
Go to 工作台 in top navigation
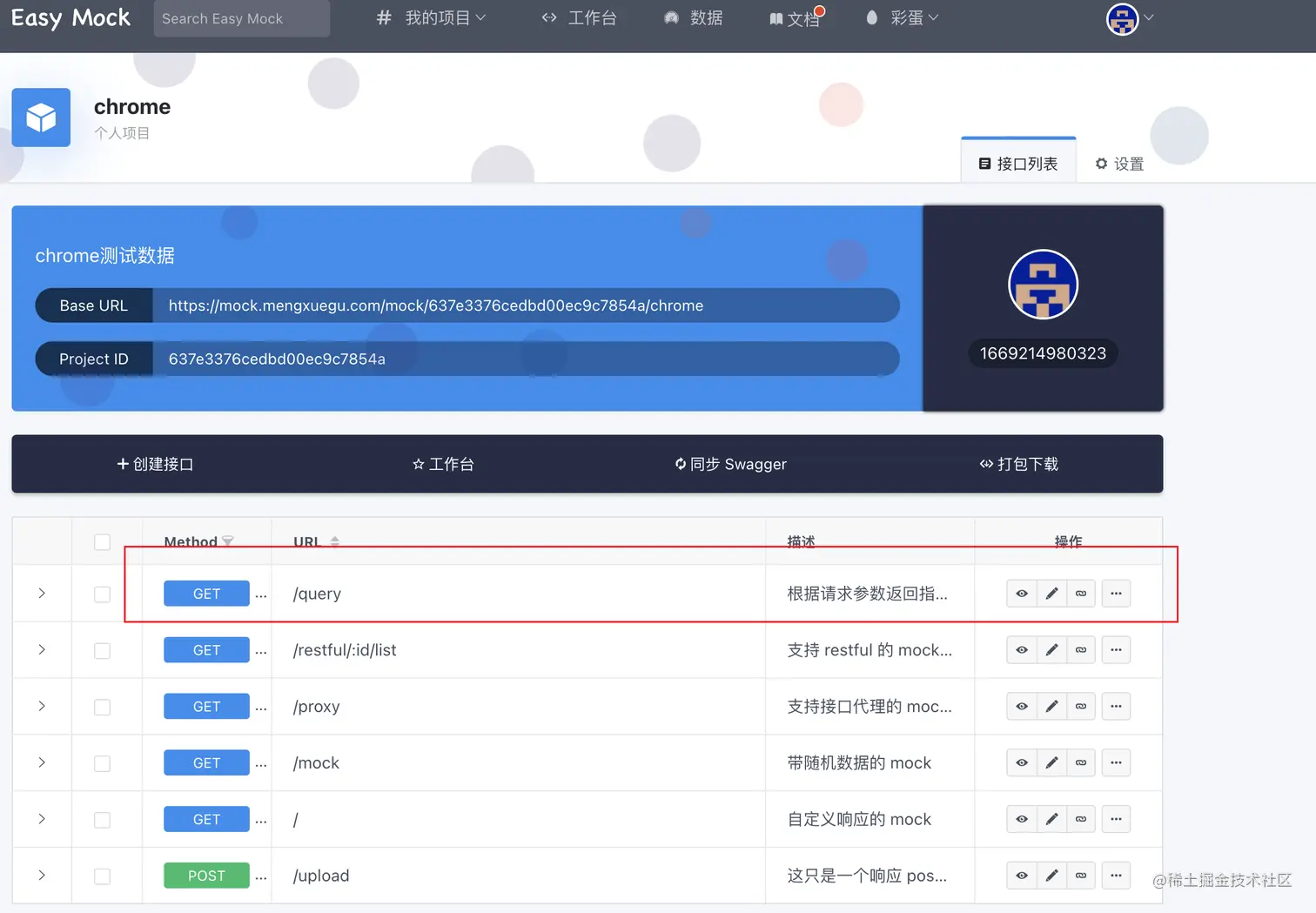(579, 17)
